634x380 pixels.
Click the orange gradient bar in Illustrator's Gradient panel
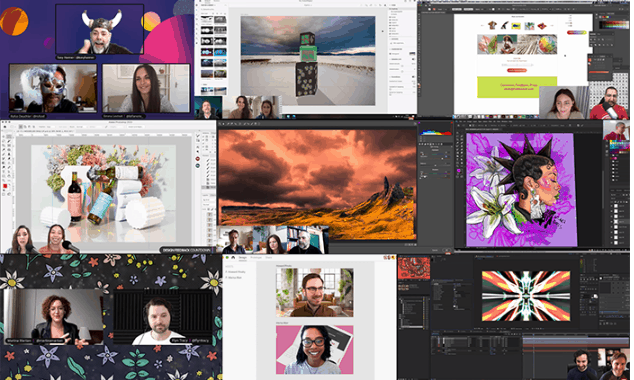(599, 72)
